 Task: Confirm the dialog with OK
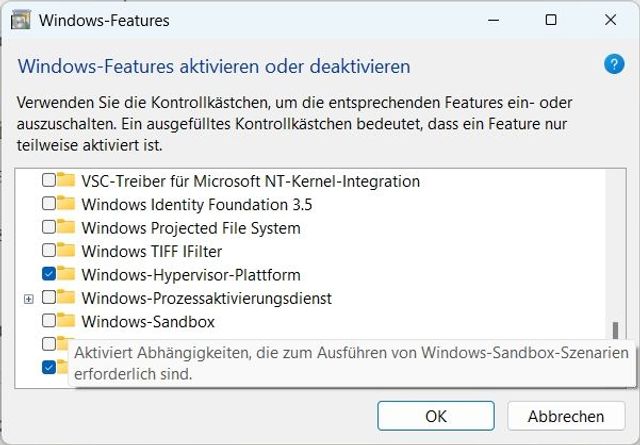click(435, 416)
